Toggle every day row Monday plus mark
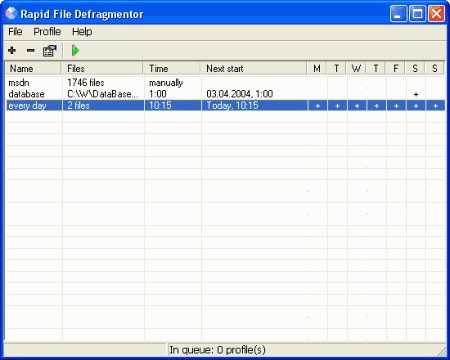The width and height of the screenshot is (450, 360). (x=318, y=106)
